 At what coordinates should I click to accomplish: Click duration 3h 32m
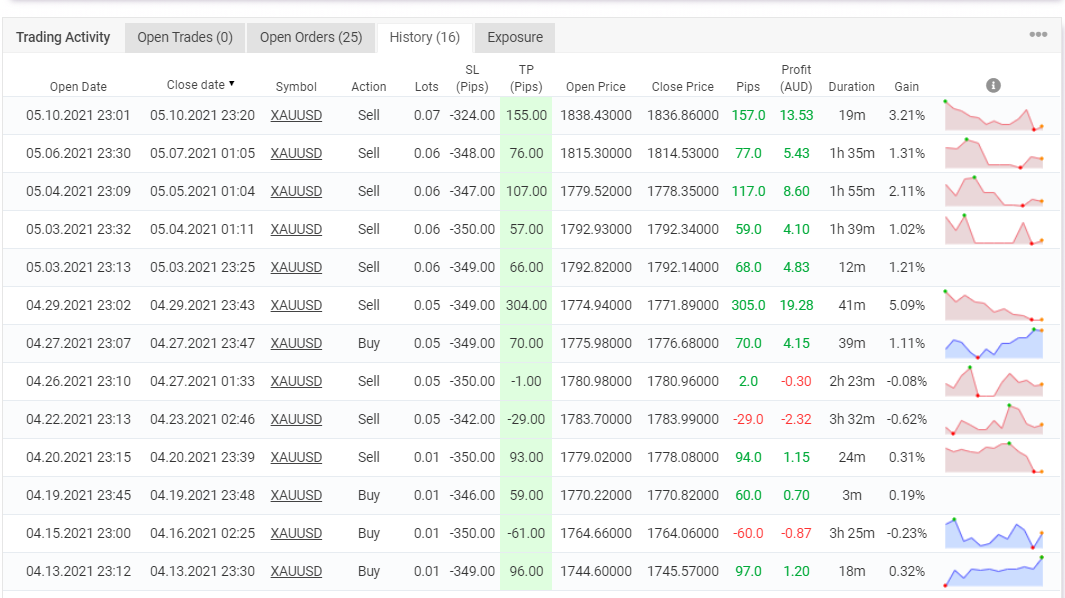coord(852,420)
